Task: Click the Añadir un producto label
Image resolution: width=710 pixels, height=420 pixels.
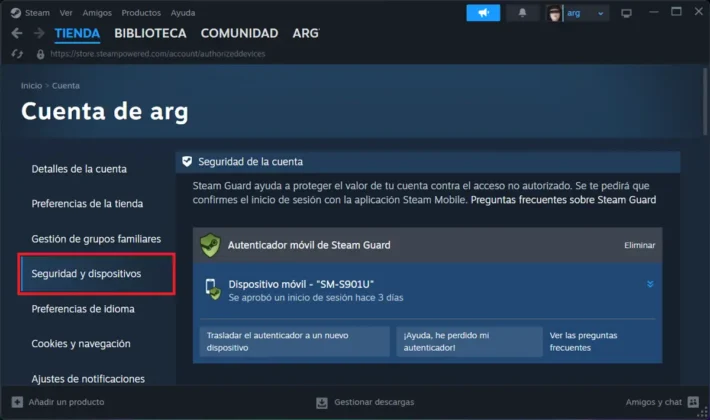Action: point(66,402)
